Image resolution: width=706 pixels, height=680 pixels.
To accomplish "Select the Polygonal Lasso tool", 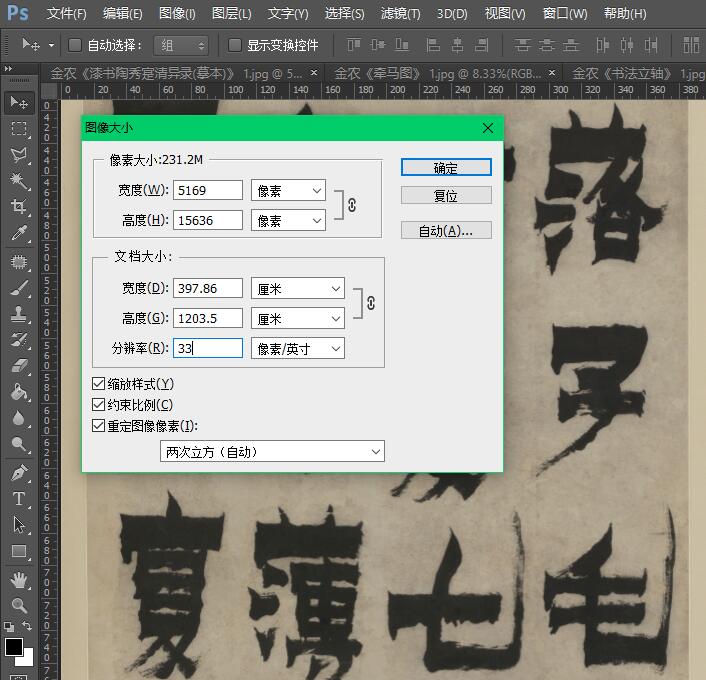I will click(19, 155).
